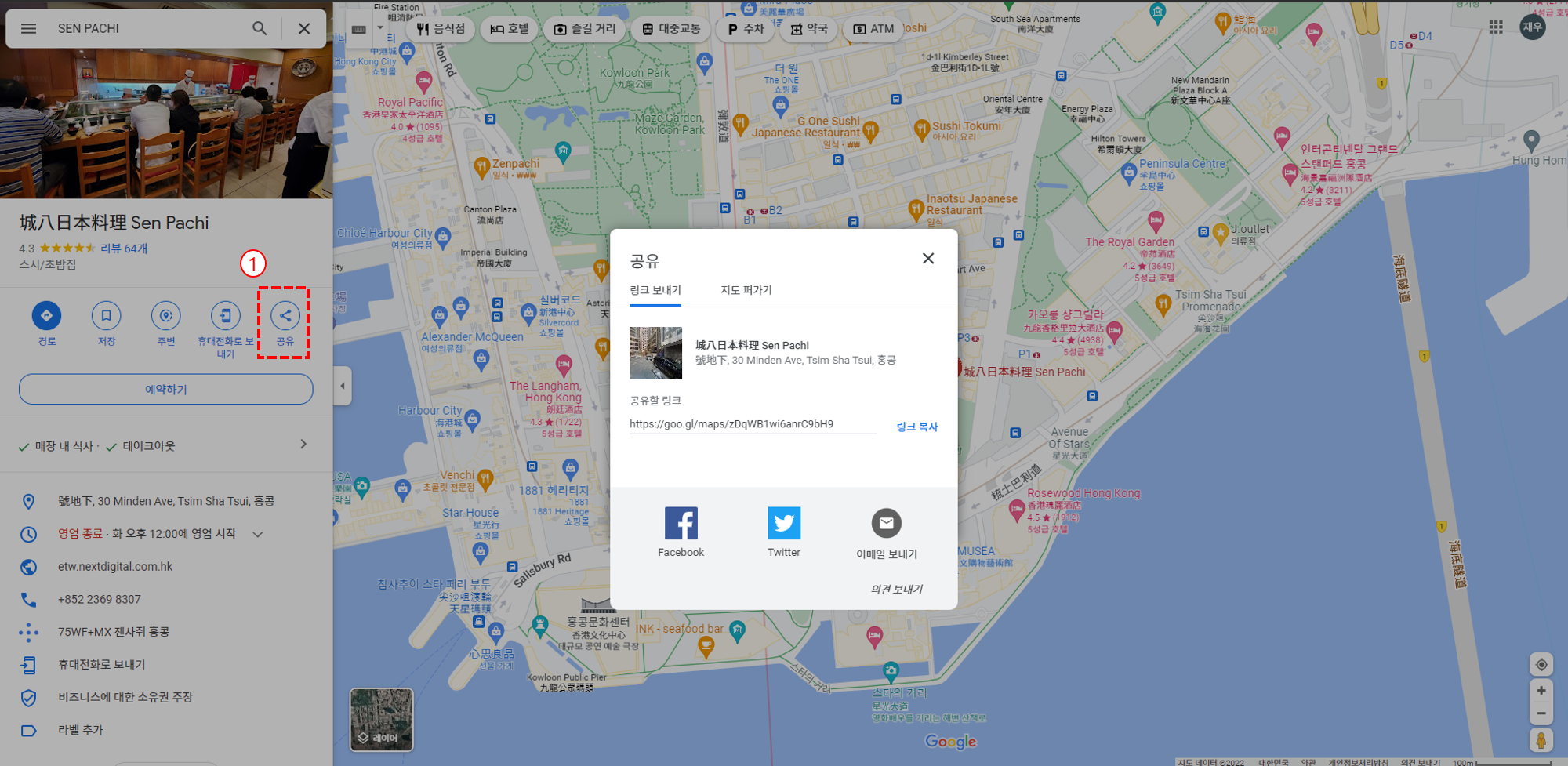Select the 약국 pharmacy filter chip
Viewport: 1568px width, 766px height.
[809, 29]
